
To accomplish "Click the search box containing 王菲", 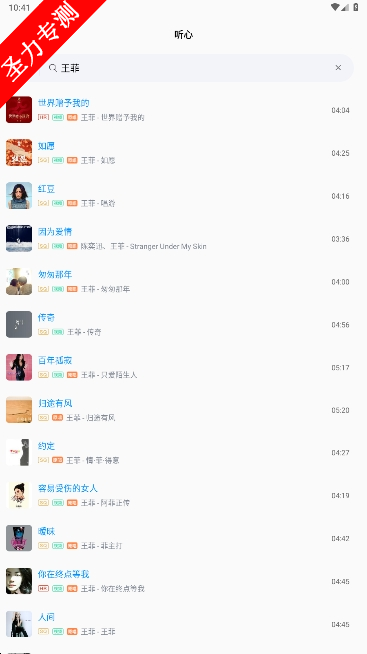I will click(x=196, y=68).
